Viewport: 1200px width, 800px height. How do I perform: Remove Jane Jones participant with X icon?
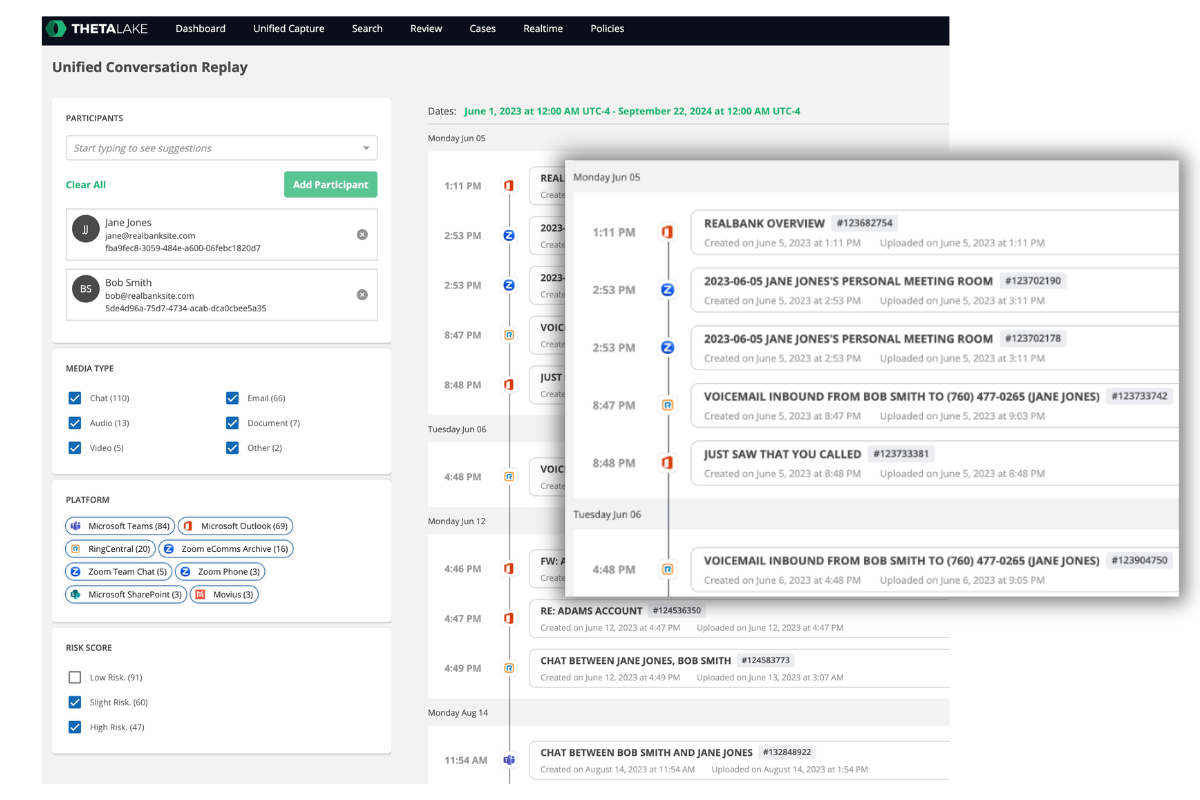point(362,235)
